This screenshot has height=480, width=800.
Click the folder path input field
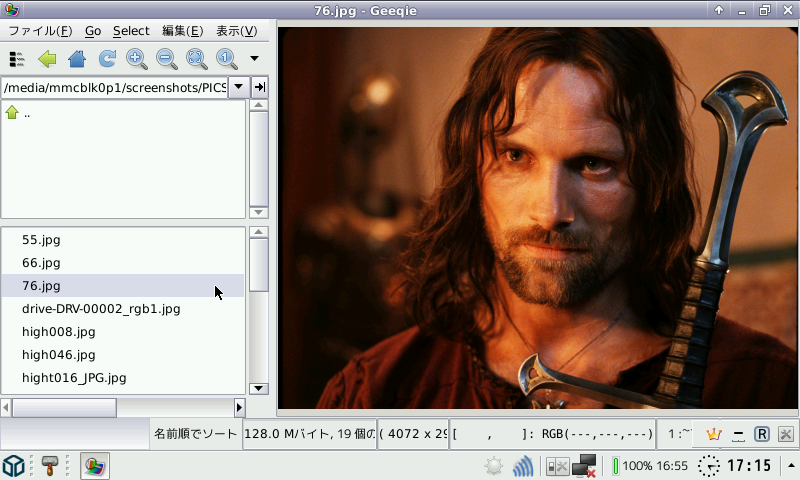114,87
